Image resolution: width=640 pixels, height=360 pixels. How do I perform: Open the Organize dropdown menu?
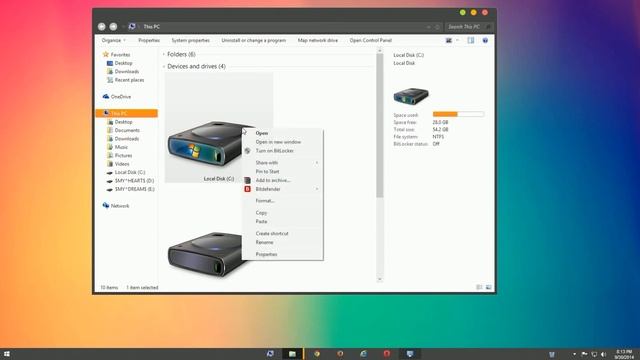113,40
